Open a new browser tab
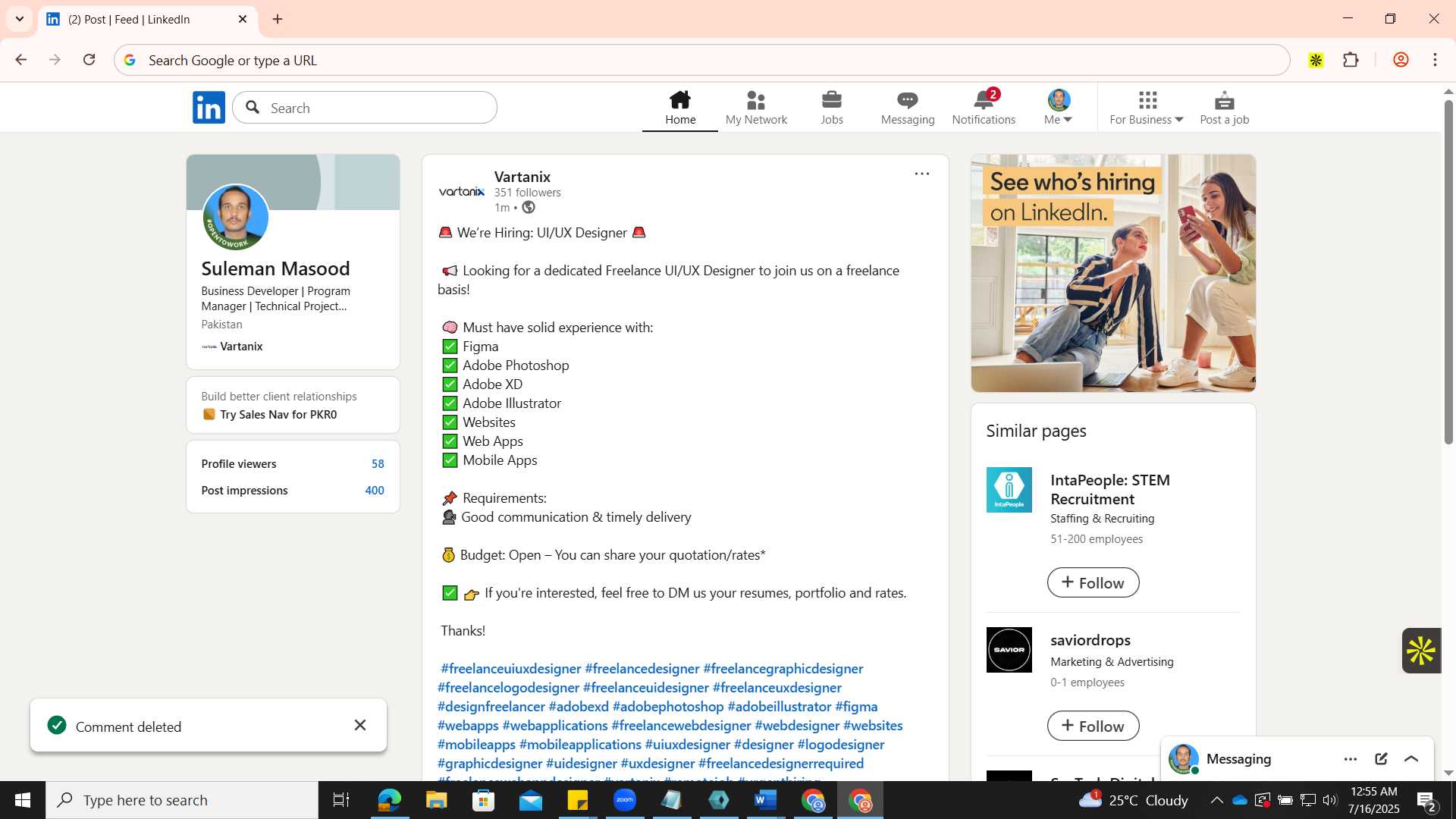 pyautogui.click(x=278, y=19)
